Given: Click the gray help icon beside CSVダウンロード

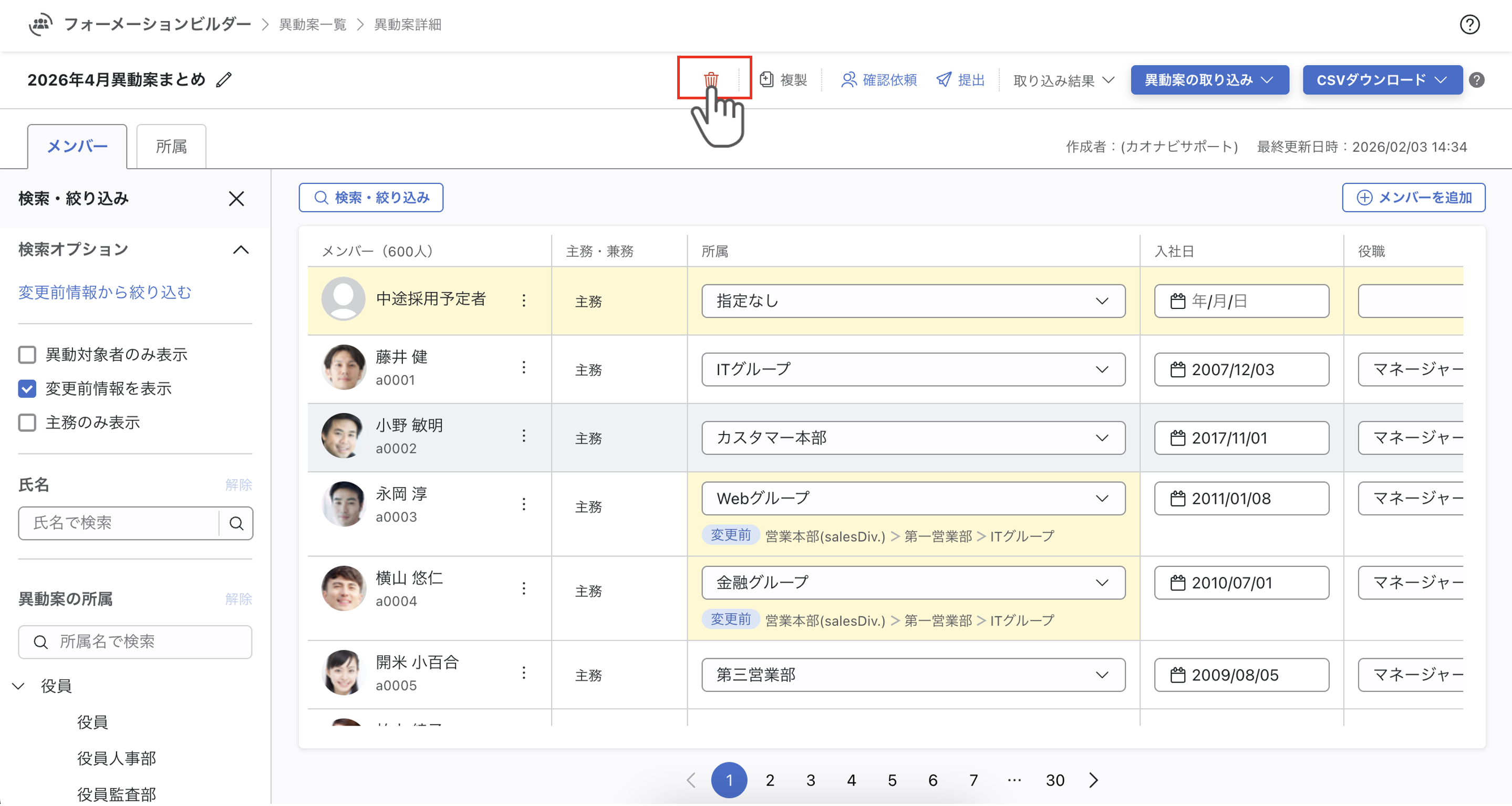Looking at the screenshot, I should pos(1477,80).
